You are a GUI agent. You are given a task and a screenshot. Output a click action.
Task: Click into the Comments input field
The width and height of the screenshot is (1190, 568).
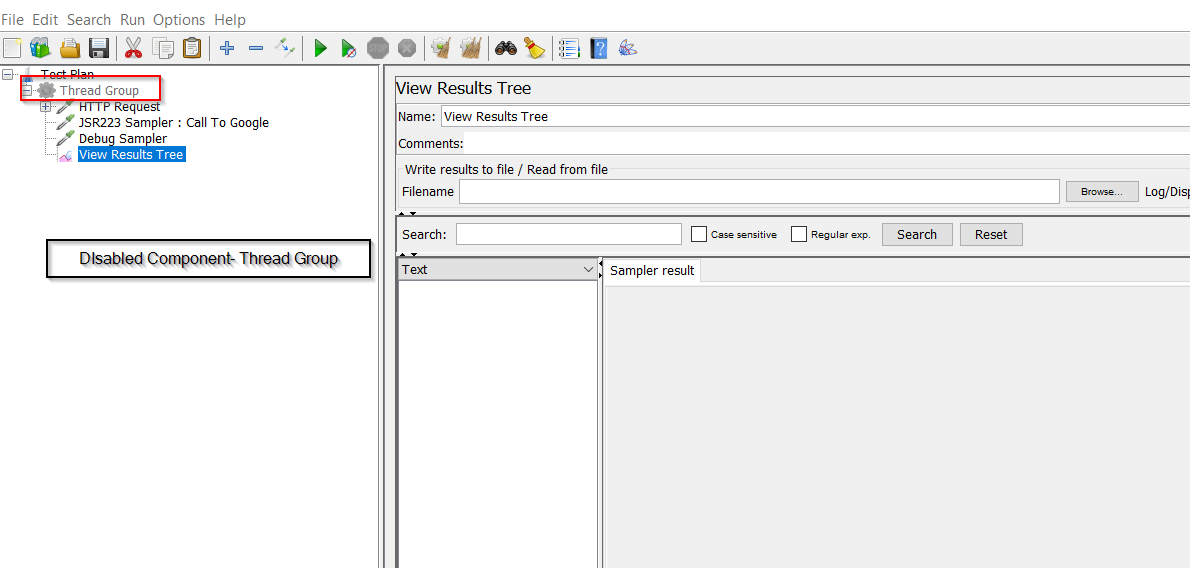pyautogui.click(x=826, y=144)
